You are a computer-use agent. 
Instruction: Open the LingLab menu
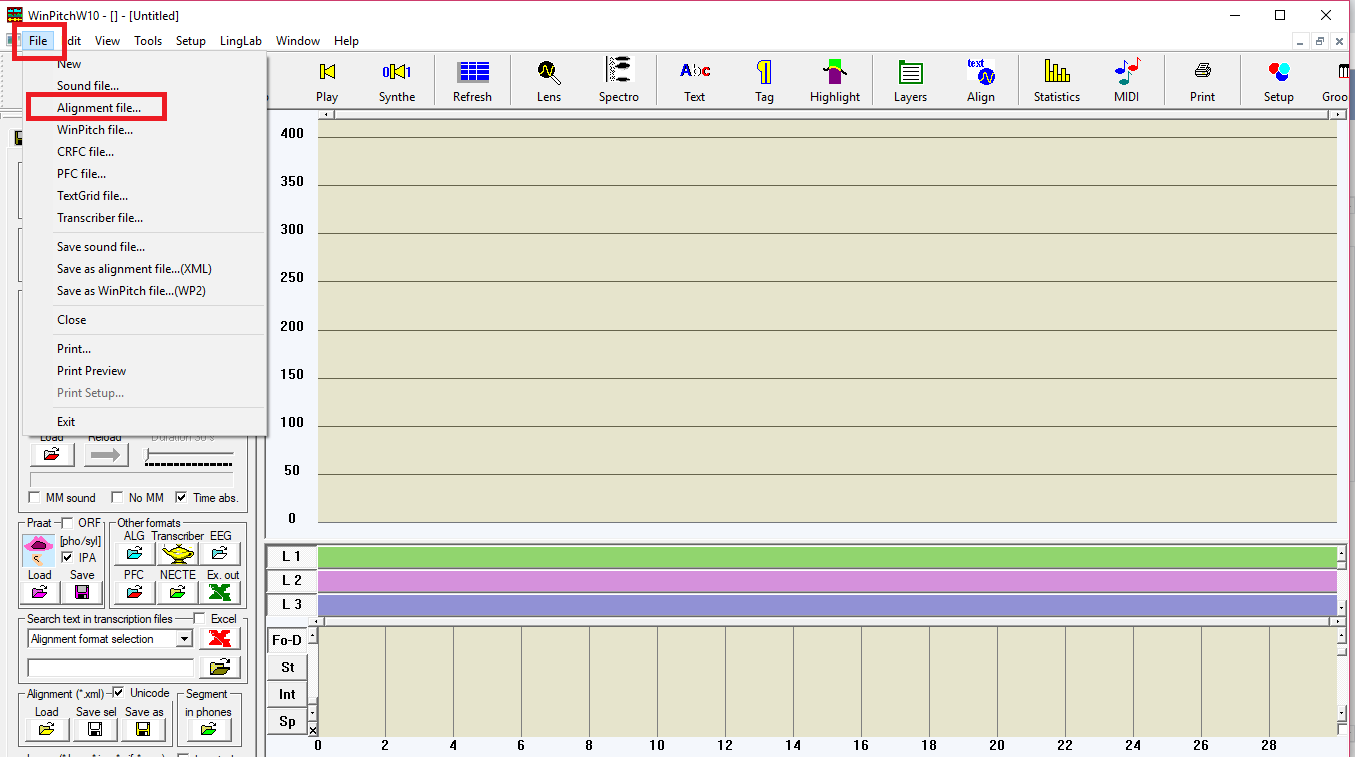(x=240, y=41)
